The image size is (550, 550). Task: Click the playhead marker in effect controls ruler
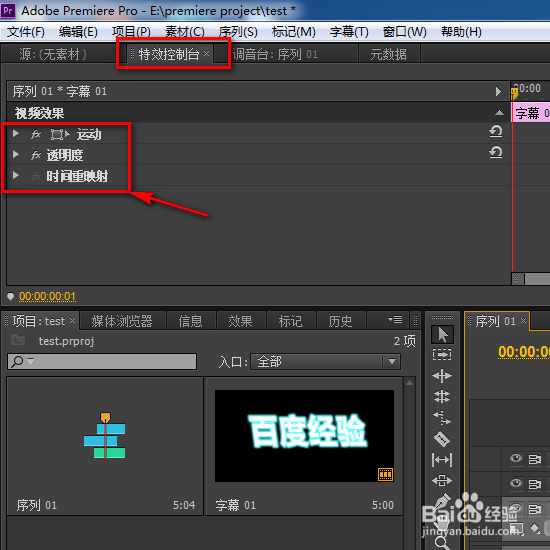click(514, 93)
